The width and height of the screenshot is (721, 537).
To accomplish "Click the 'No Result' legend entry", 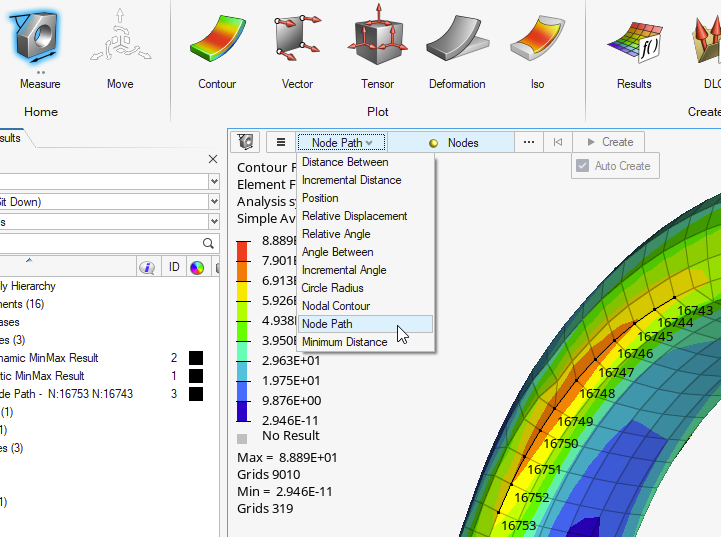I will (x=291, y=435).
